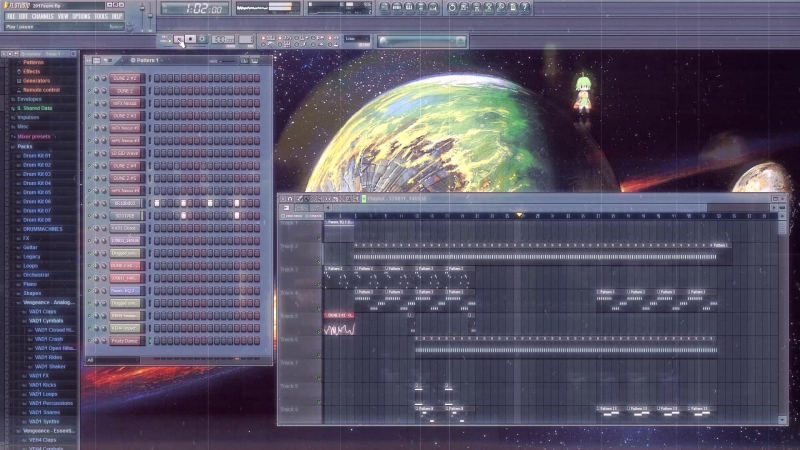This screenshot has height=450, width=800.
Task: Click the Stop transport button
Action: click(190, 39)
